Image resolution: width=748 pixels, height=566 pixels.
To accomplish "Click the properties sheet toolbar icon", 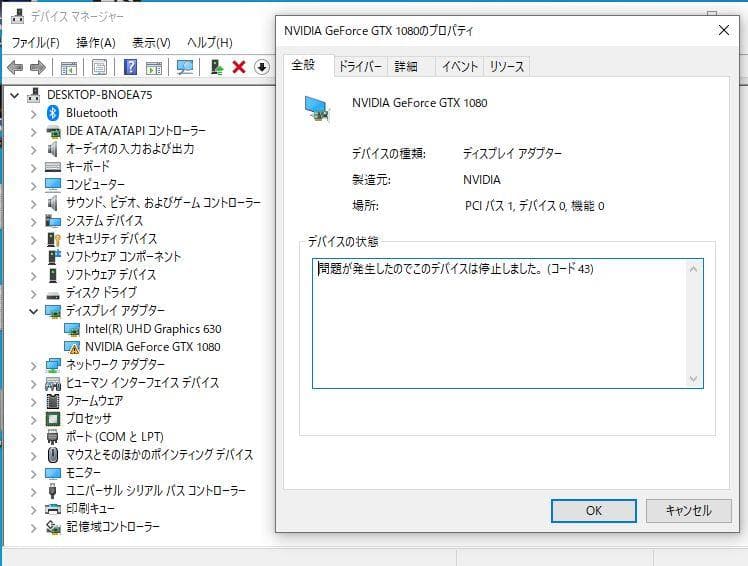I will (x=99, y=67).
